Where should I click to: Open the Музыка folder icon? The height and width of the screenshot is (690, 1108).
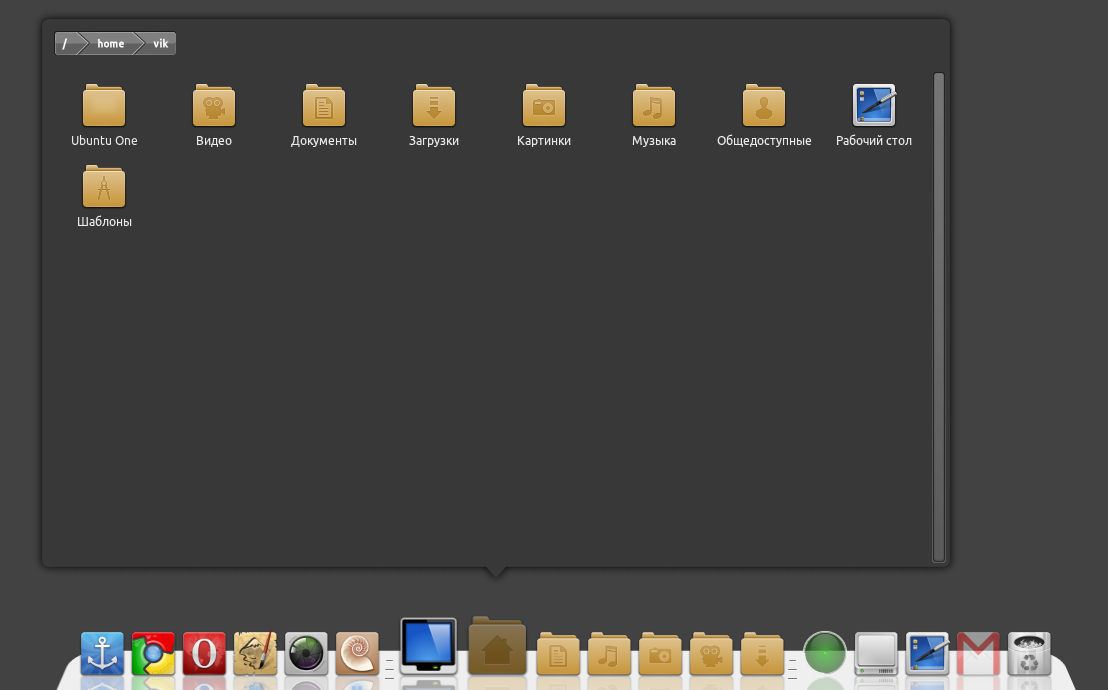point(654,105)
